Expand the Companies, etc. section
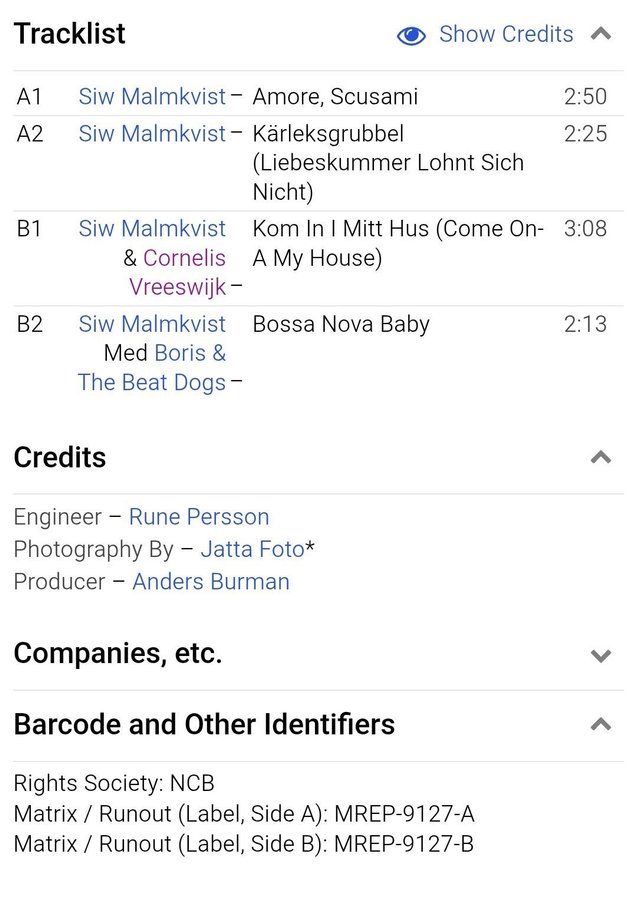This screenshot has width=637, height=900. (600, 656)
